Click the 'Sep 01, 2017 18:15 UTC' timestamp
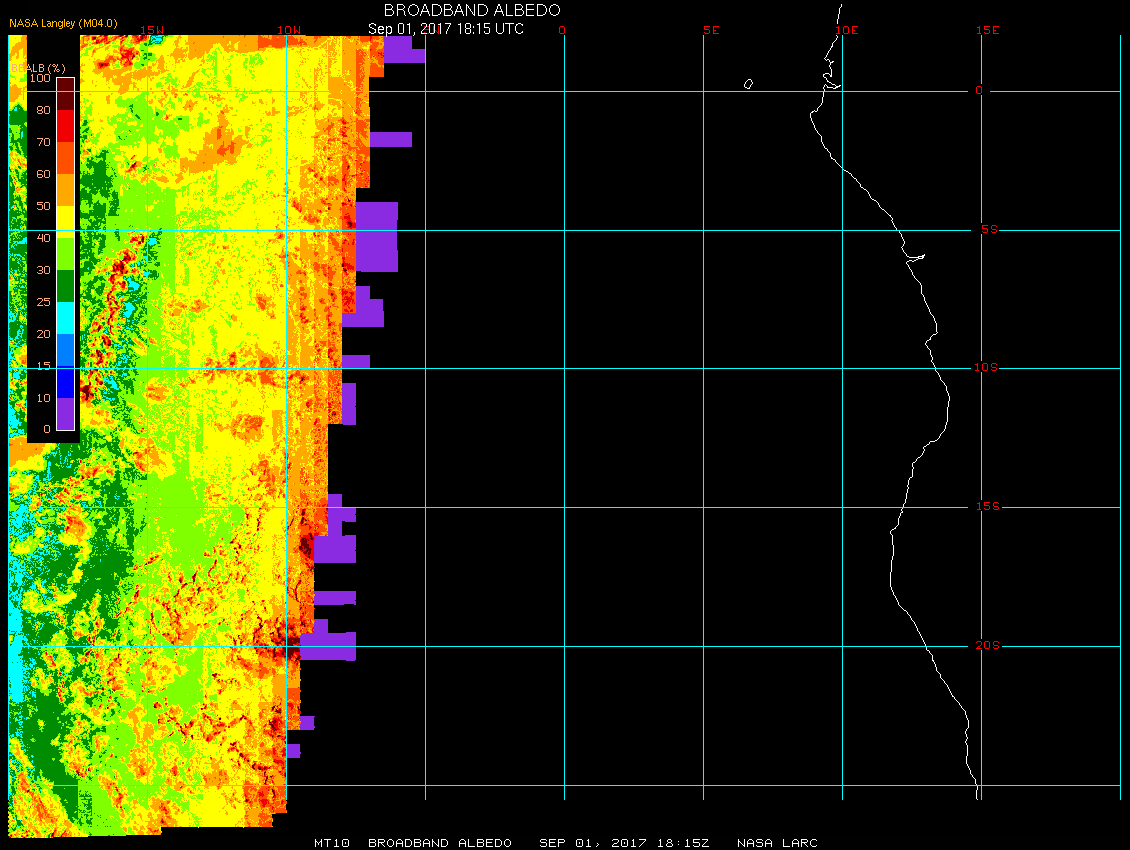Viewport: 1130px width, 850px height. pyautogui.click(x=445, y=29)
